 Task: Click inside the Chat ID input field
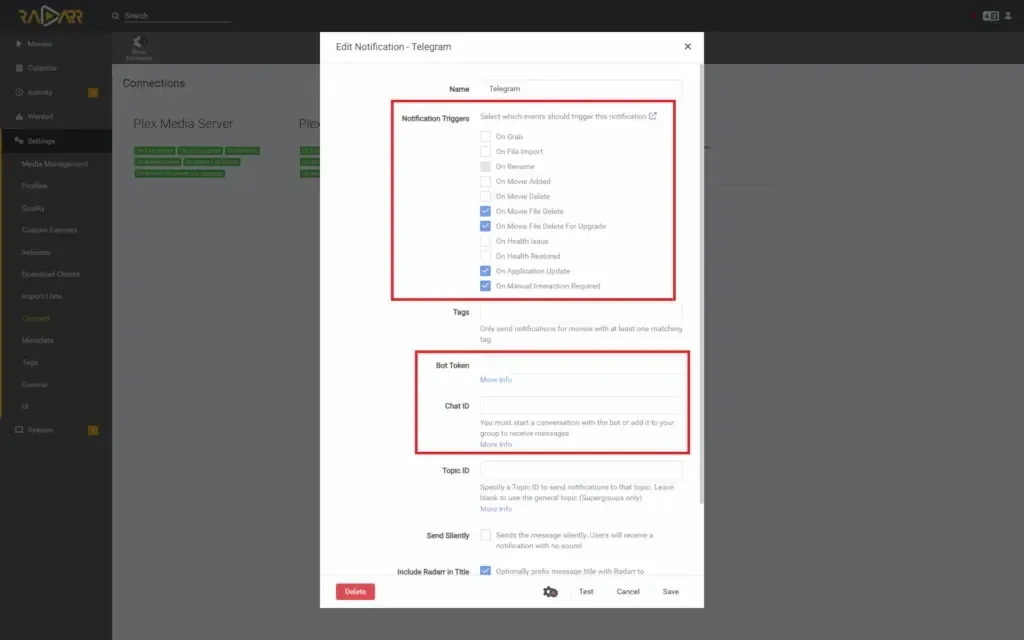coord(580,405)
